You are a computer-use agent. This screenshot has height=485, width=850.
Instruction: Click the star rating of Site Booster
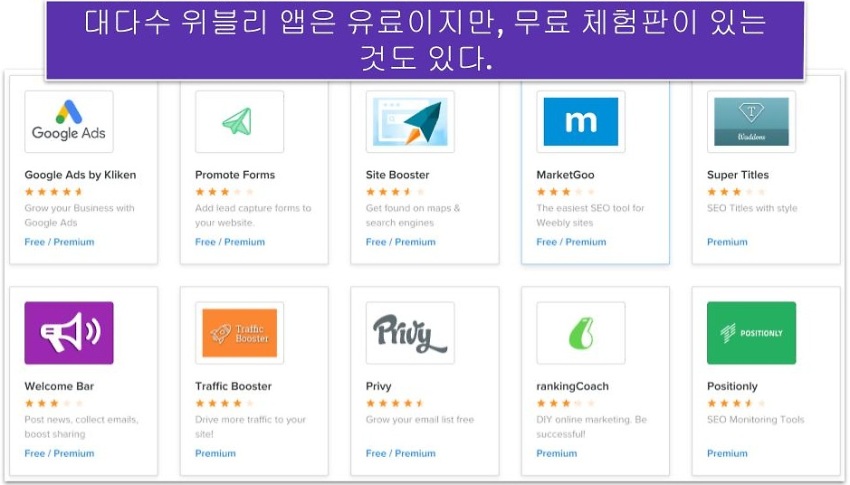pos(395,192)
